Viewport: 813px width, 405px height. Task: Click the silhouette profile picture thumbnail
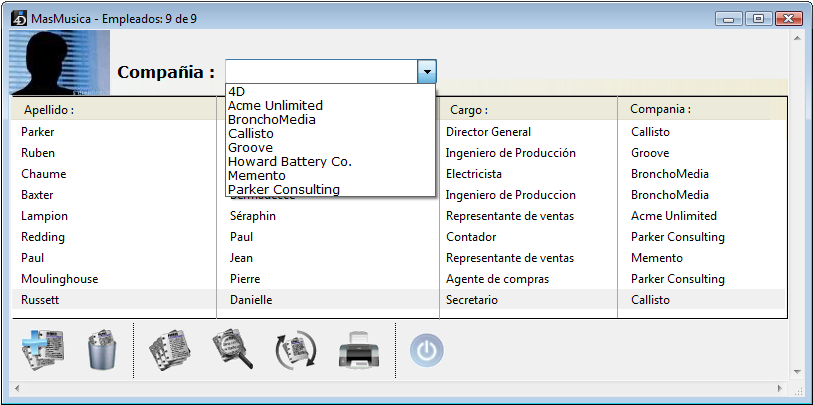point(59,62)
